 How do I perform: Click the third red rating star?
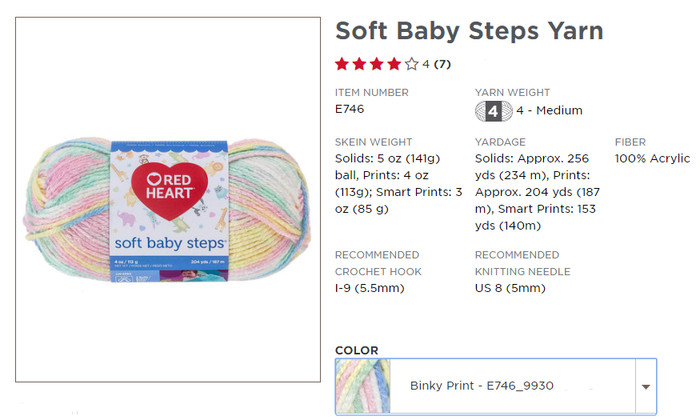pos(377,64)
